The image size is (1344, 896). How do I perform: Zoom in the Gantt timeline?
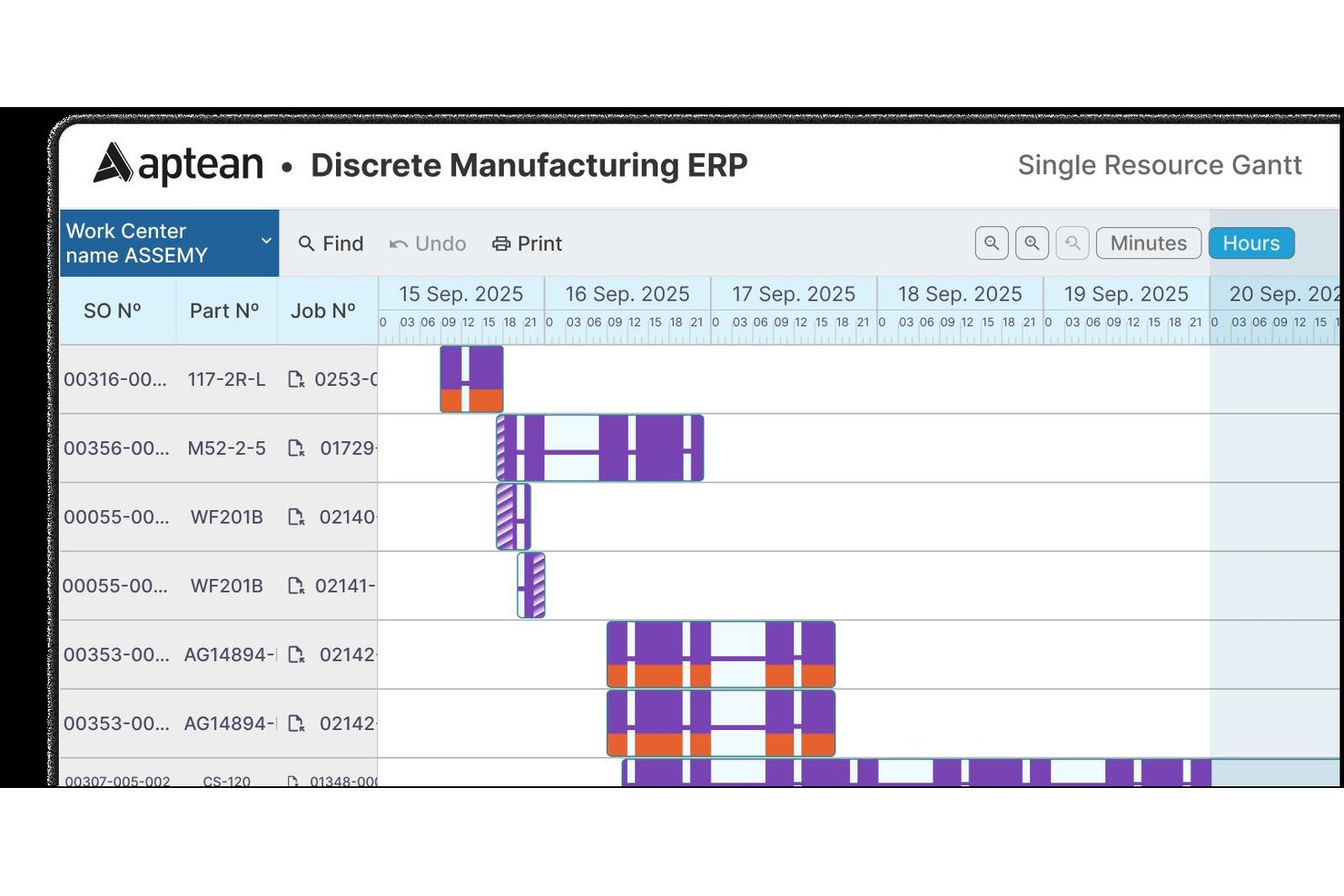1032,243
